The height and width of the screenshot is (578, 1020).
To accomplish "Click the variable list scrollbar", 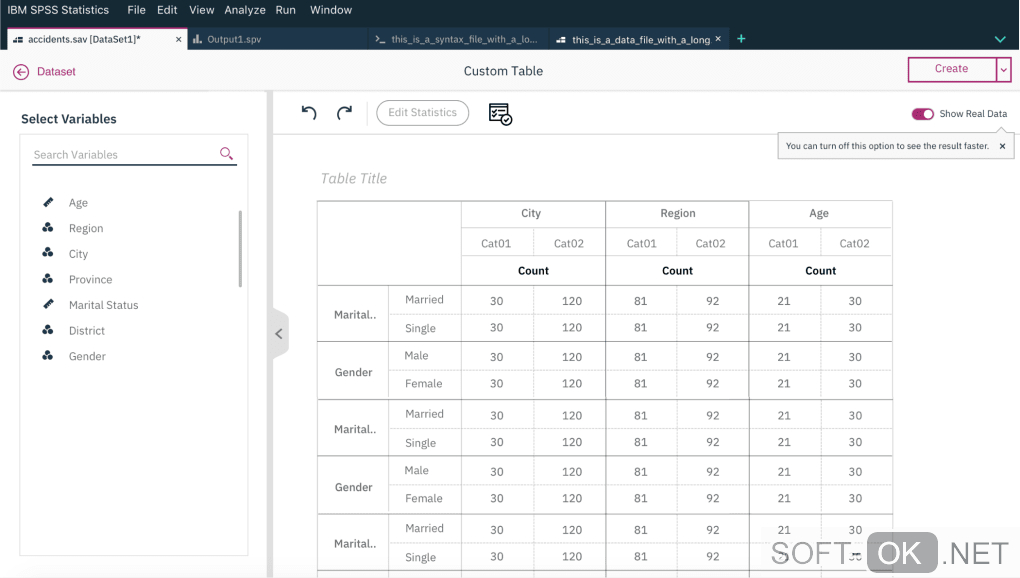I will tap(240, 248).
